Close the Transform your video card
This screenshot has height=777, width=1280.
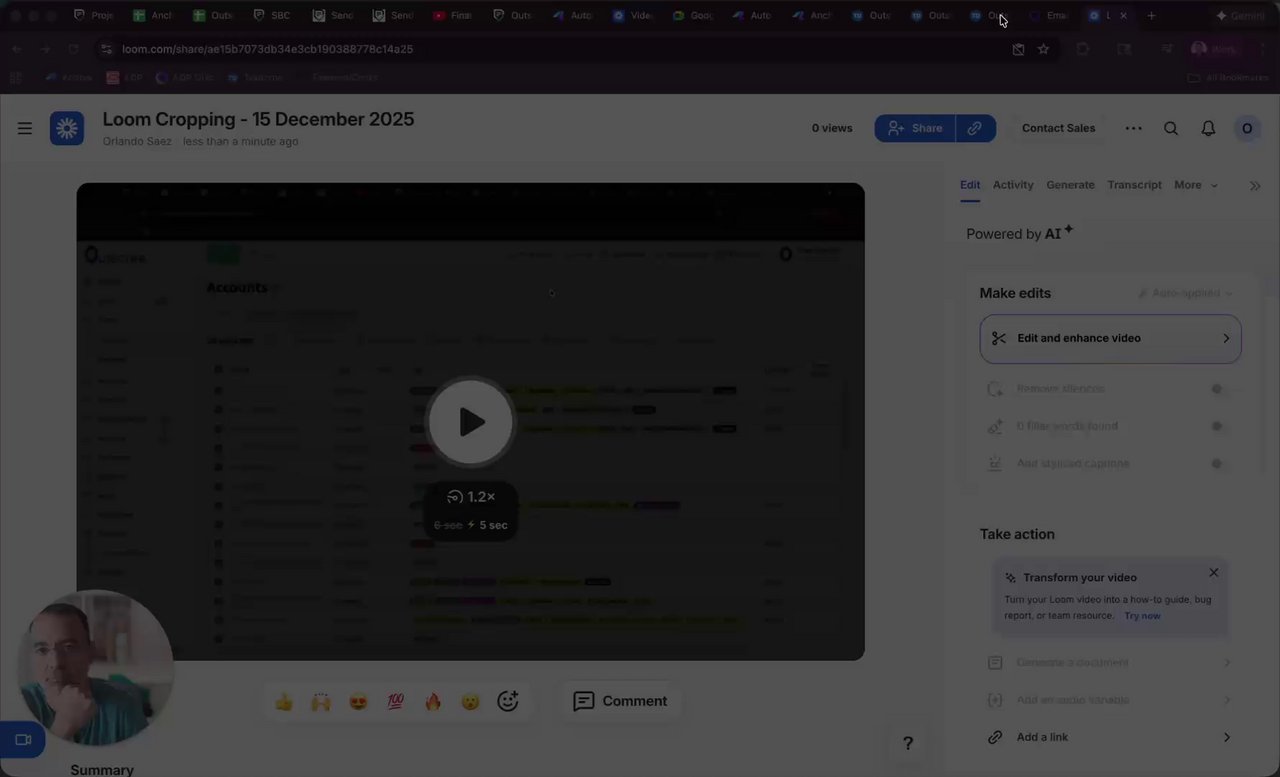click(1213, 573)
